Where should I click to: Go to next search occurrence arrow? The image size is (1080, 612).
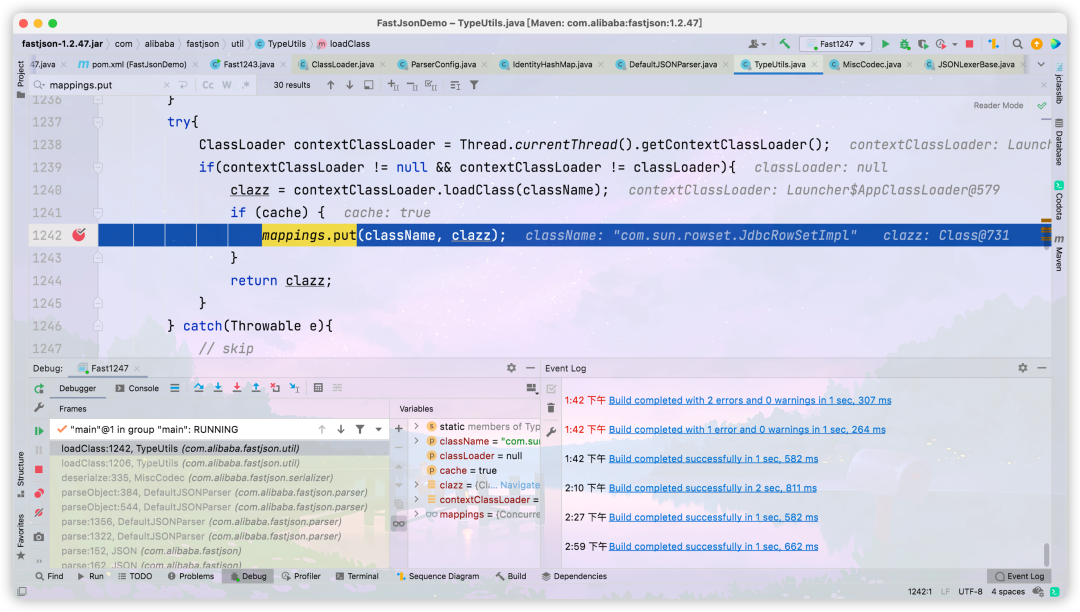tap(350, 85)
